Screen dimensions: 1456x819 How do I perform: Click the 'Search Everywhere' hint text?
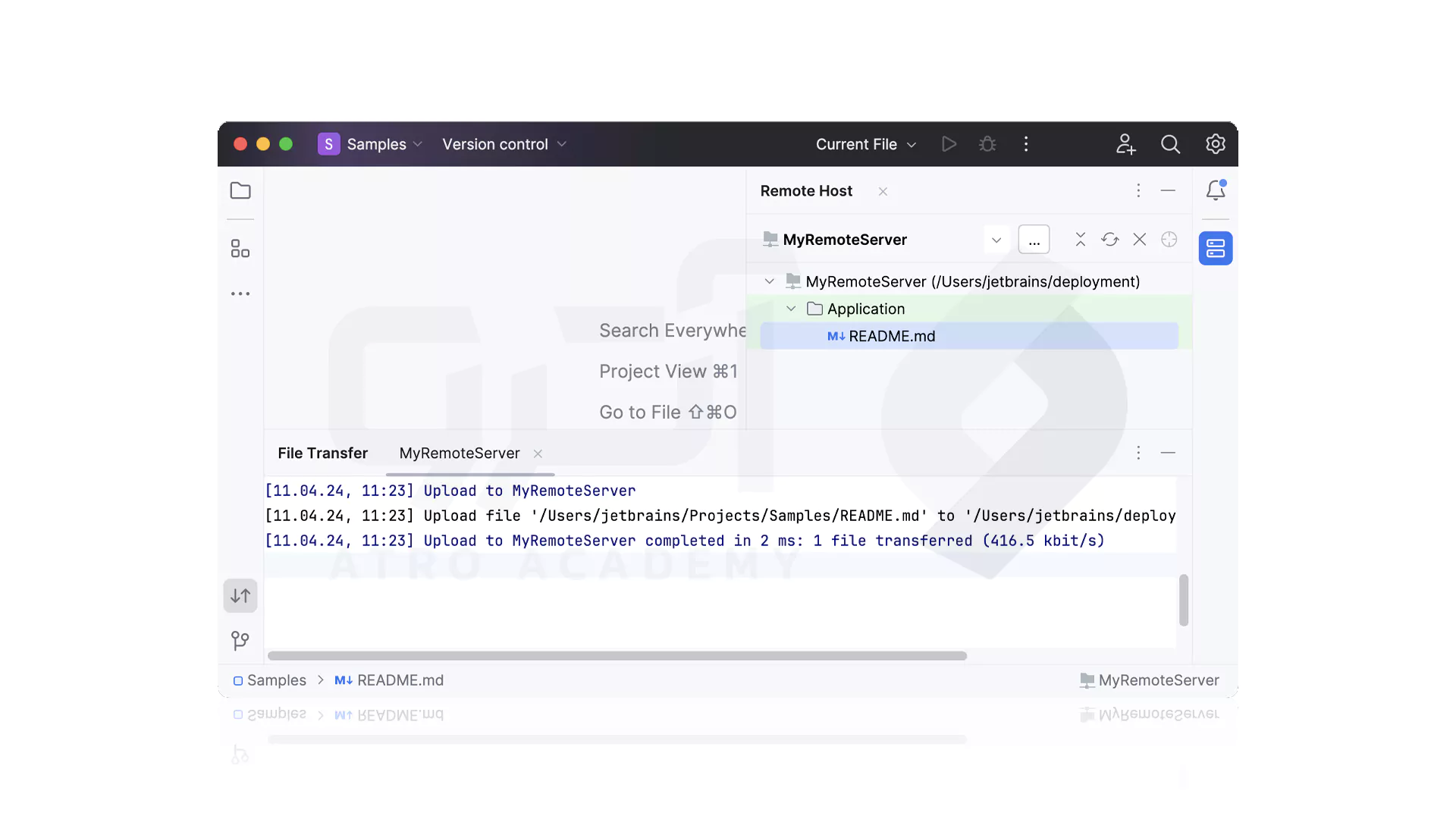[673, 330]
